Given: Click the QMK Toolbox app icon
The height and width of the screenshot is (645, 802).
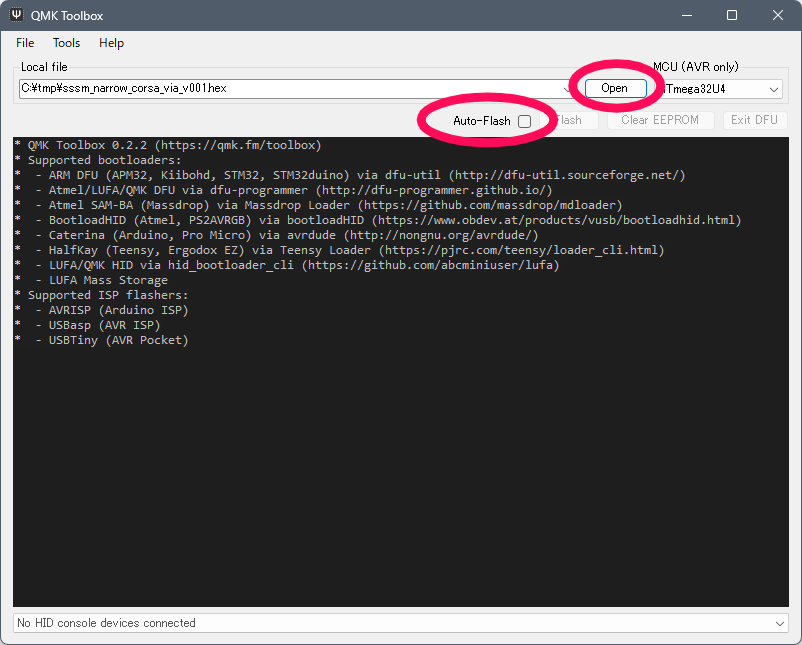Looking at the screenshot, I should coord(16,15).
